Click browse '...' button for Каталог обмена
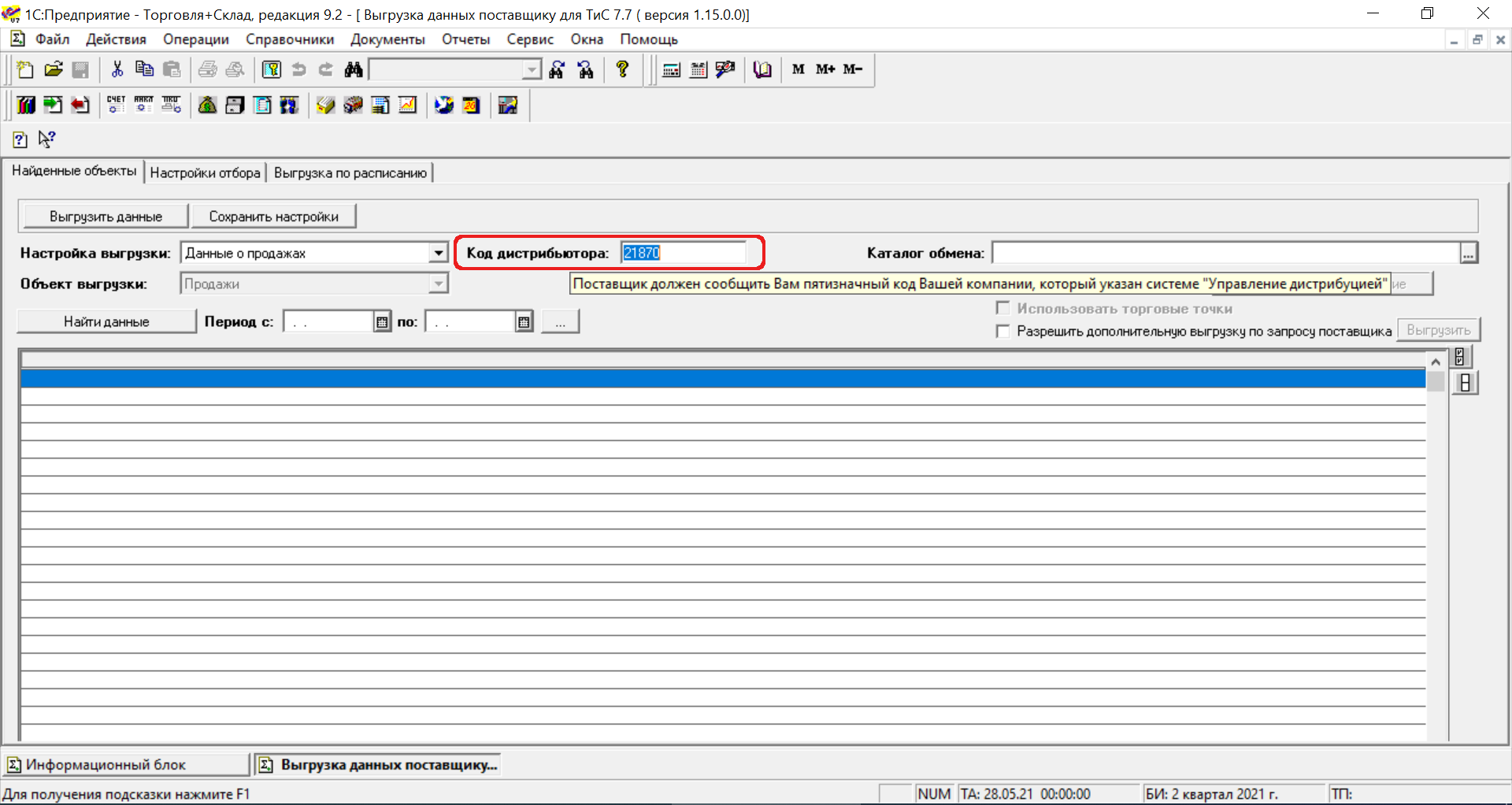This screenshot has width=1512, height=805. tap(1469, 253)
